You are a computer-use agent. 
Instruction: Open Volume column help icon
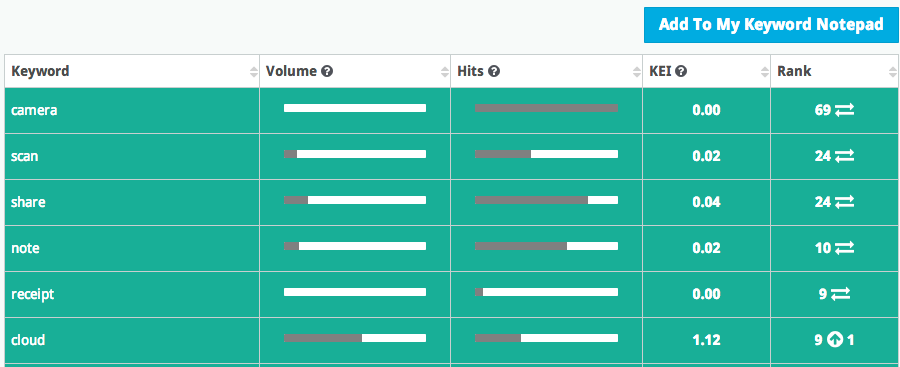[x=327, y=71]
